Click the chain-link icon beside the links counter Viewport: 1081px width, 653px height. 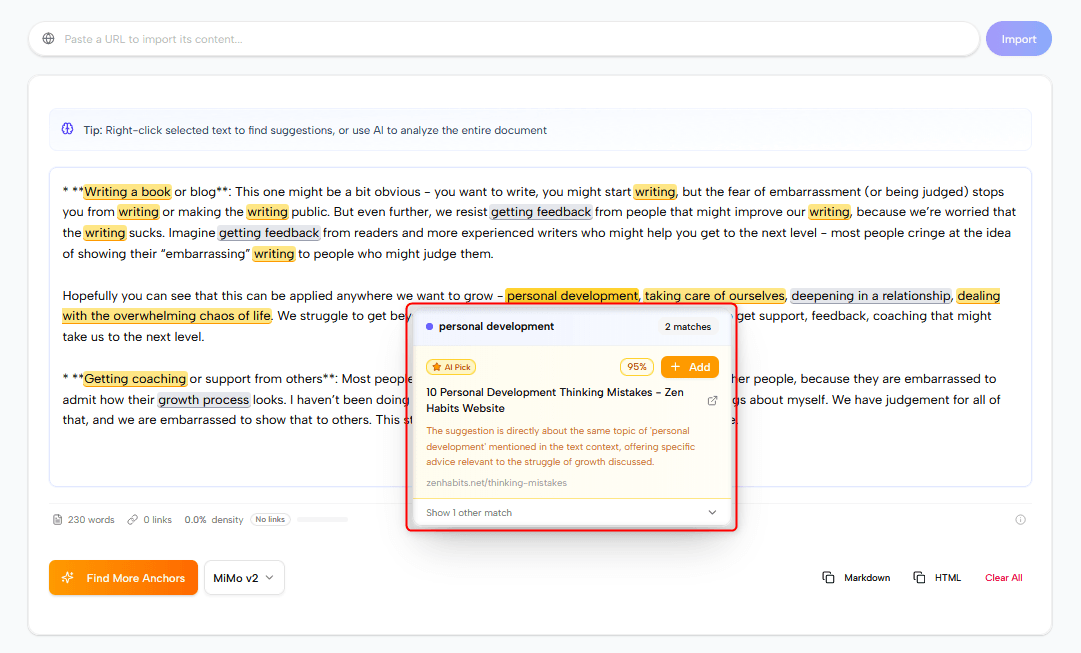point(131,519)
